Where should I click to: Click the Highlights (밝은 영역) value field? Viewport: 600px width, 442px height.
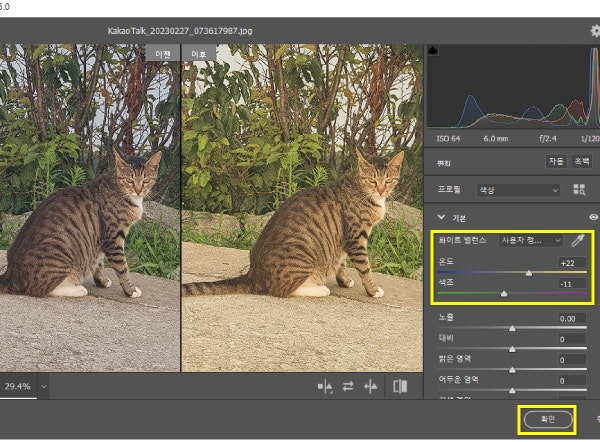click(572, 360)
